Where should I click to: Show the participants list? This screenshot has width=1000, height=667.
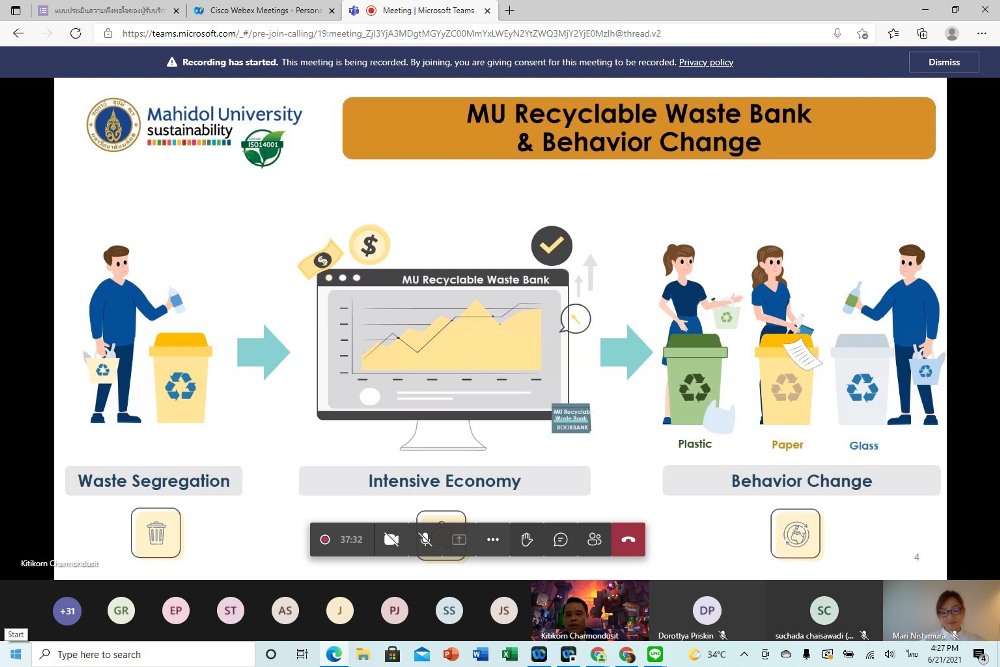[595, 540]
